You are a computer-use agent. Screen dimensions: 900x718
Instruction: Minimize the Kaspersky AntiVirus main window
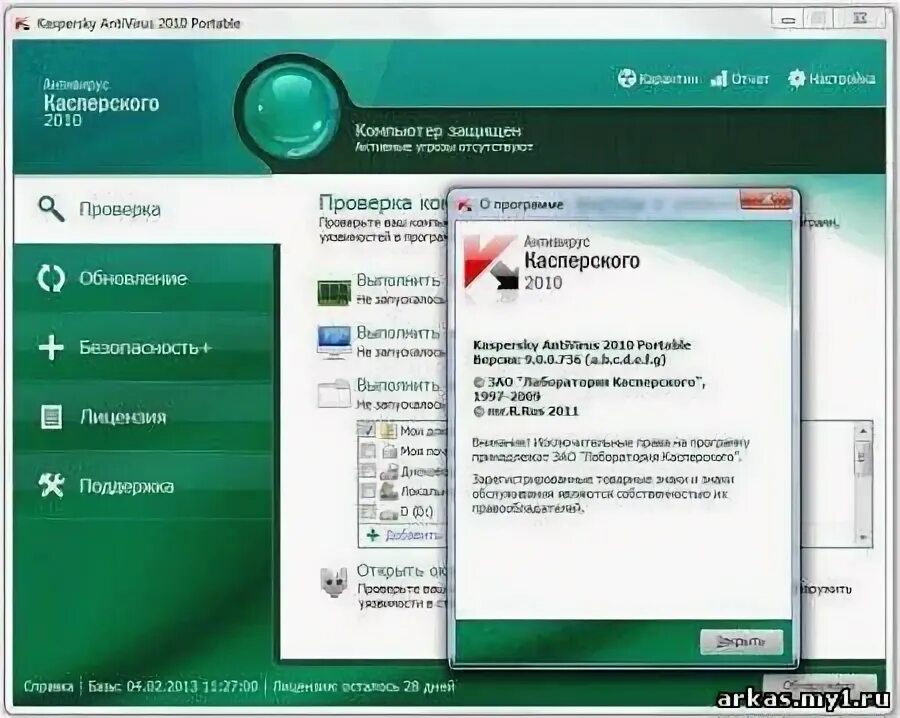click(x=788, y=20)
